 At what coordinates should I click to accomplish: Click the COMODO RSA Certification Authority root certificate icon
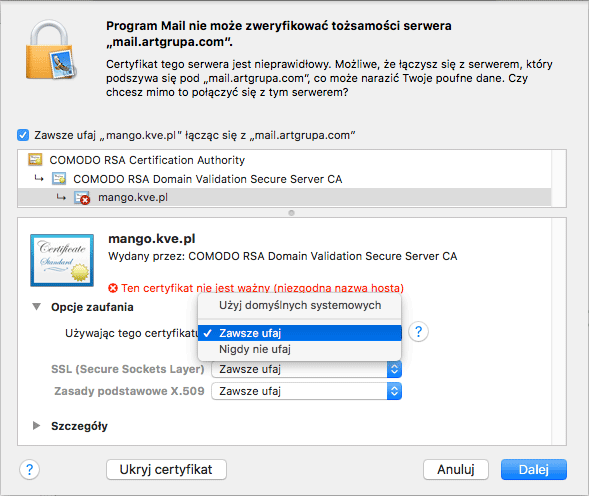(35, 160)
